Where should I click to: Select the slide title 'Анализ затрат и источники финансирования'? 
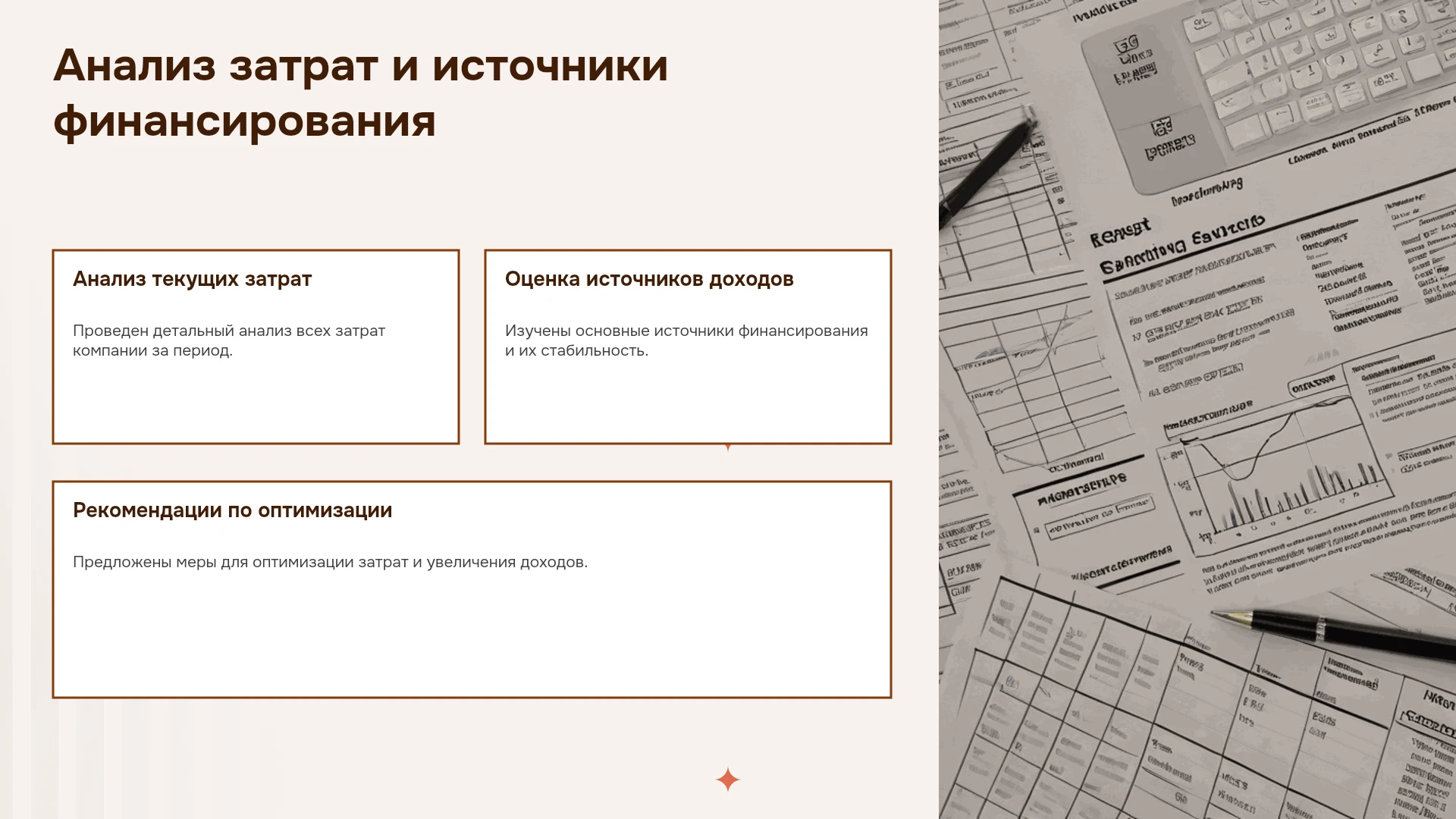click(361, 93)
